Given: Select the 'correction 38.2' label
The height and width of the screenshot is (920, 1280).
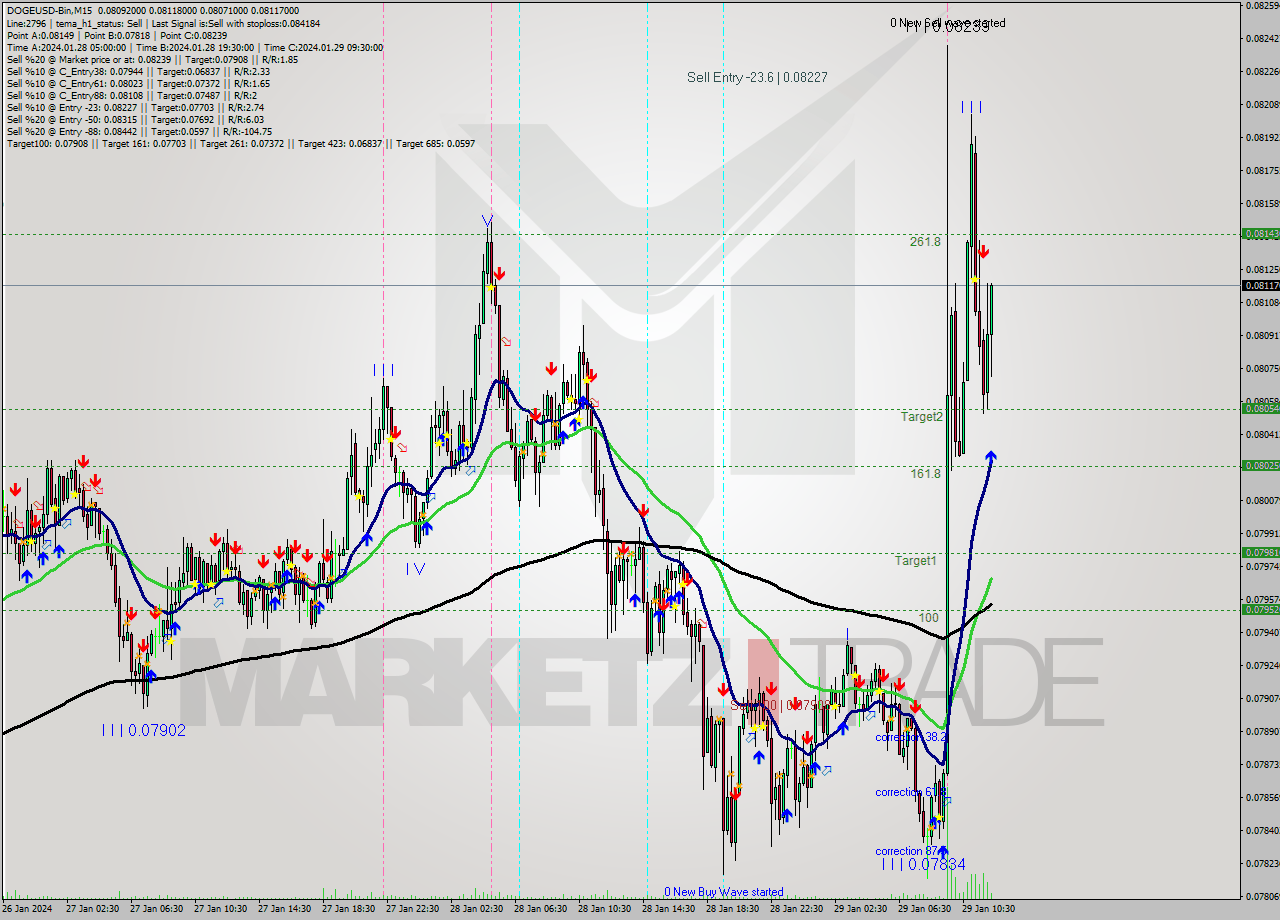Looking at the screenshot, I should coord(911,737).
